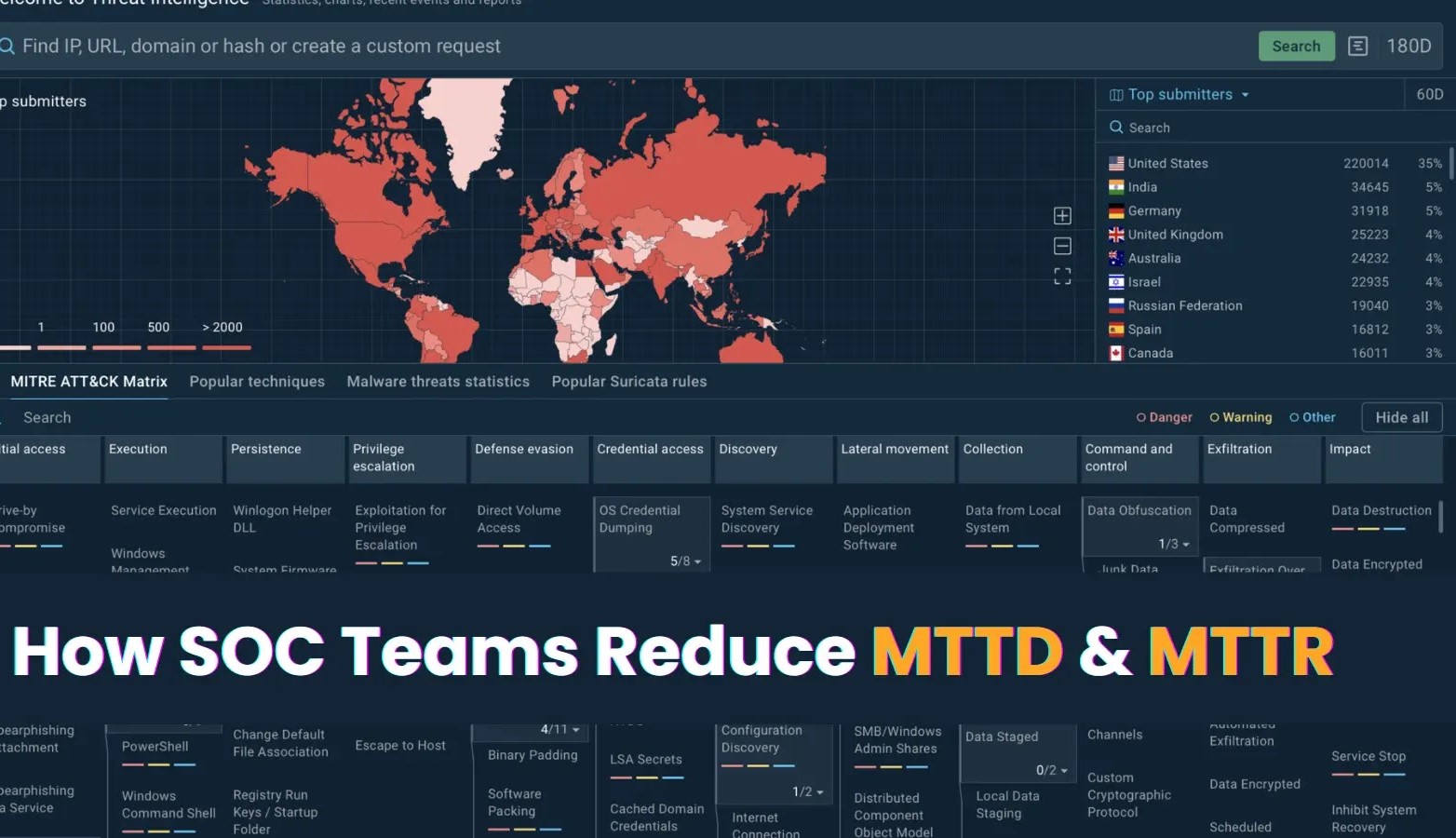
Task: Open the Software Packing technique
Action: point(514,803)
